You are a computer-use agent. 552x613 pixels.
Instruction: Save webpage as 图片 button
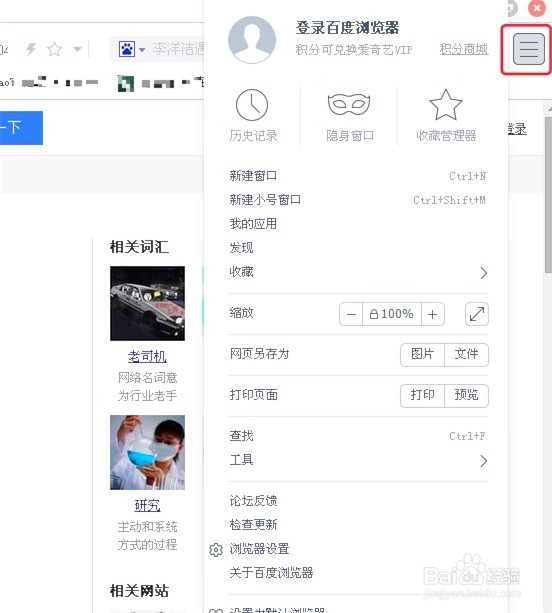pyautogui.click(x=422, y=355)
